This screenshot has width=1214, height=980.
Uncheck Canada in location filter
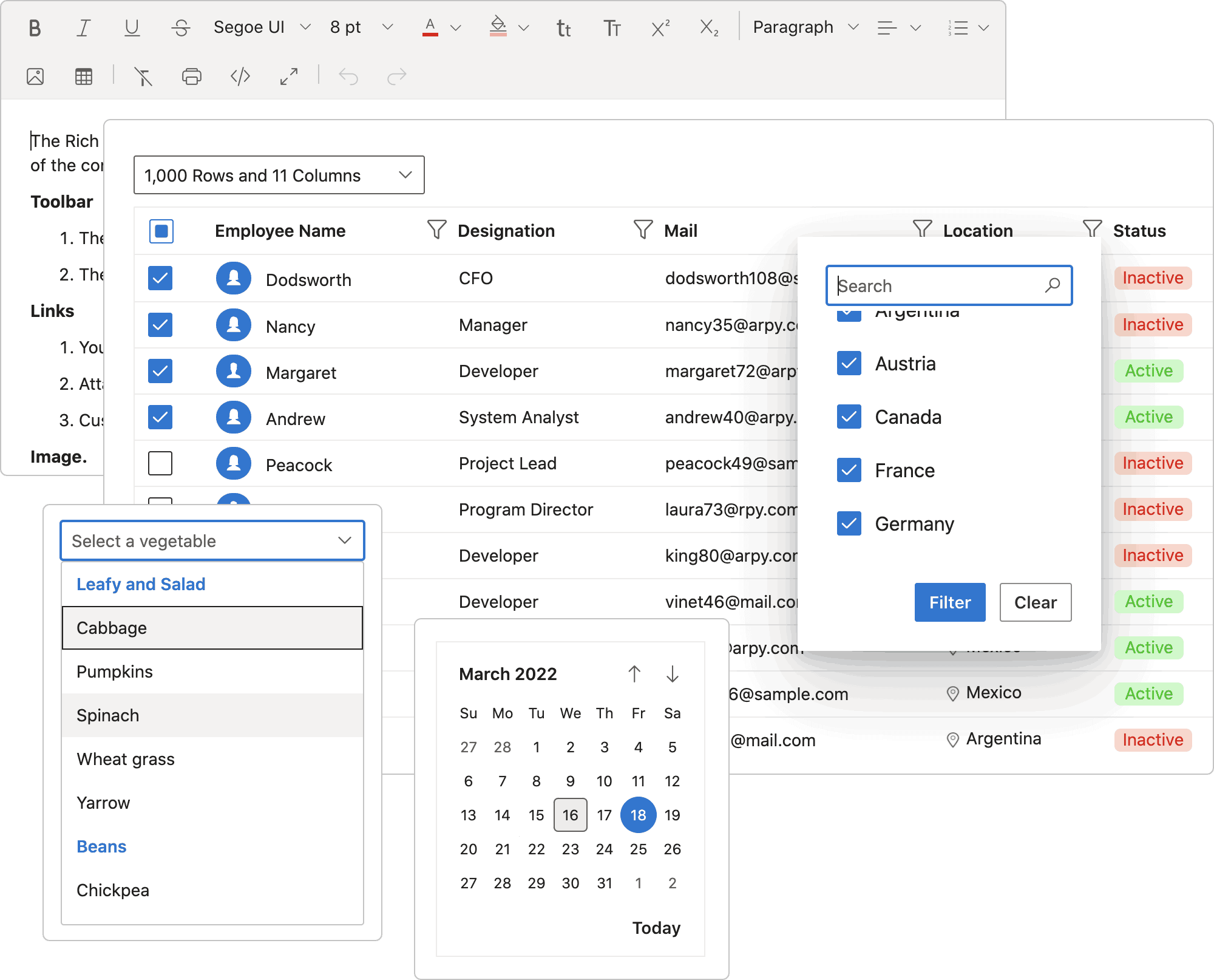[849, 417]
